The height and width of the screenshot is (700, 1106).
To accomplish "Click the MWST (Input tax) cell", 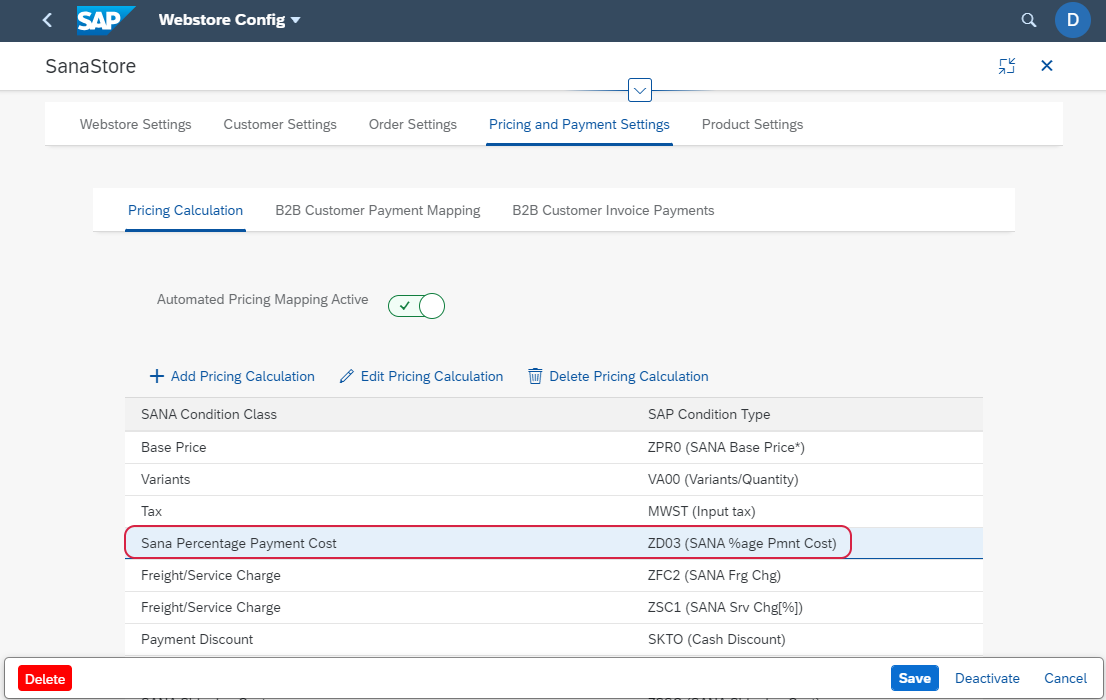I will 701,511.
